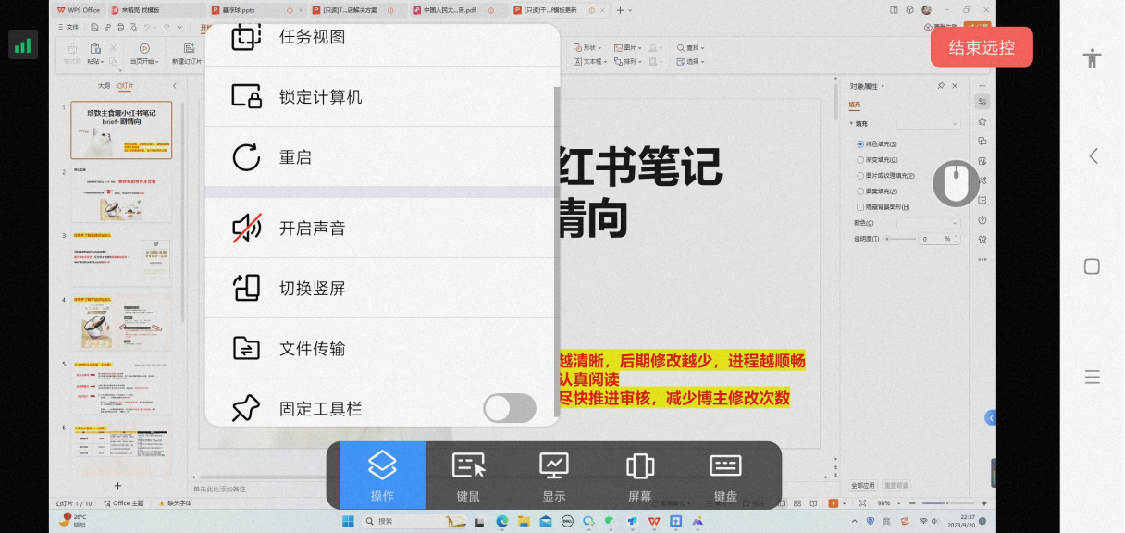Open 文件传输 file transfer
This screenshot has height=533, width=1125.
(382, 349)
